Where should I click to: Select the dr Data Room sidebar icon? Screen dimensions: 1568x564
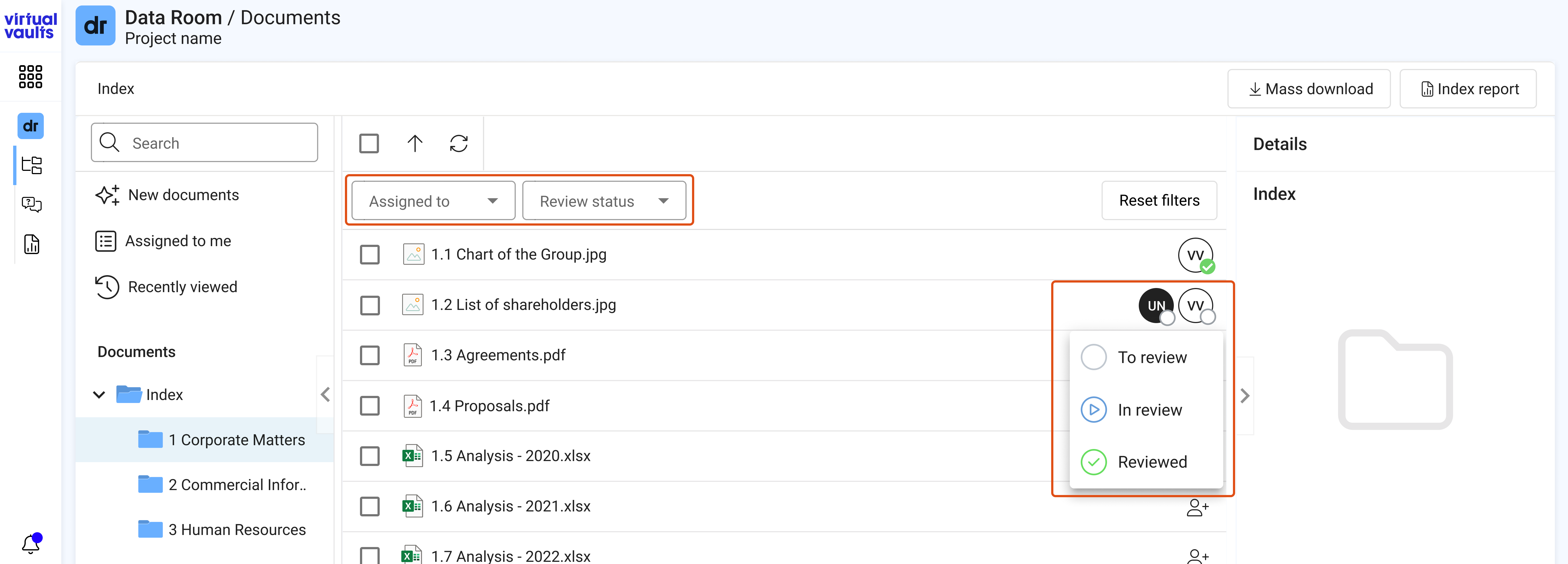tap(30, 126)
